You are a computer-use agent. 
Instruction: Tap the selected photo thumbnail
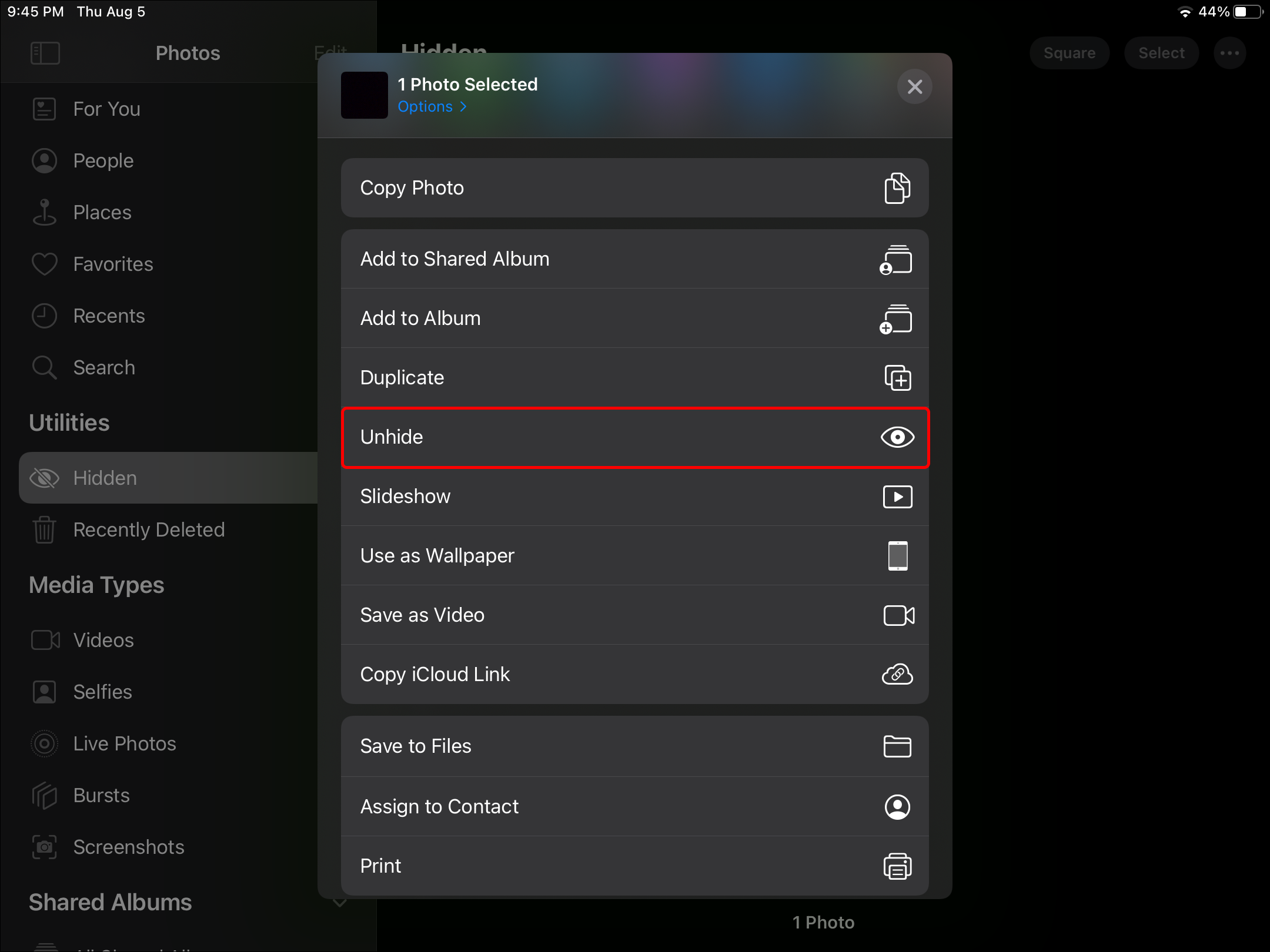(364, 95)
